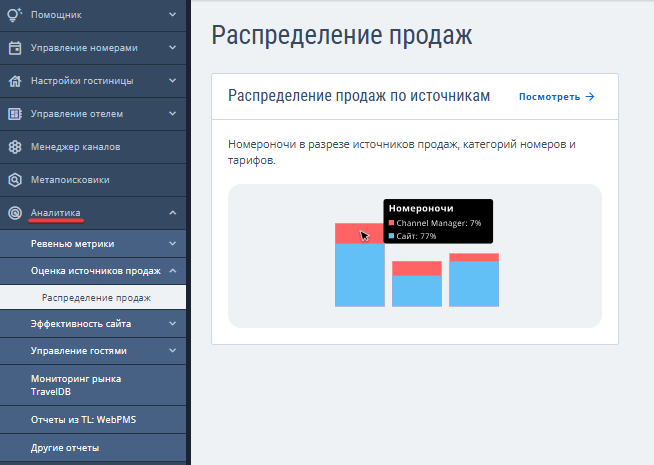Expand Эффективность сайта submenu chevron
The height and width of the screenshot is (465, 654).
click(172, 324)
